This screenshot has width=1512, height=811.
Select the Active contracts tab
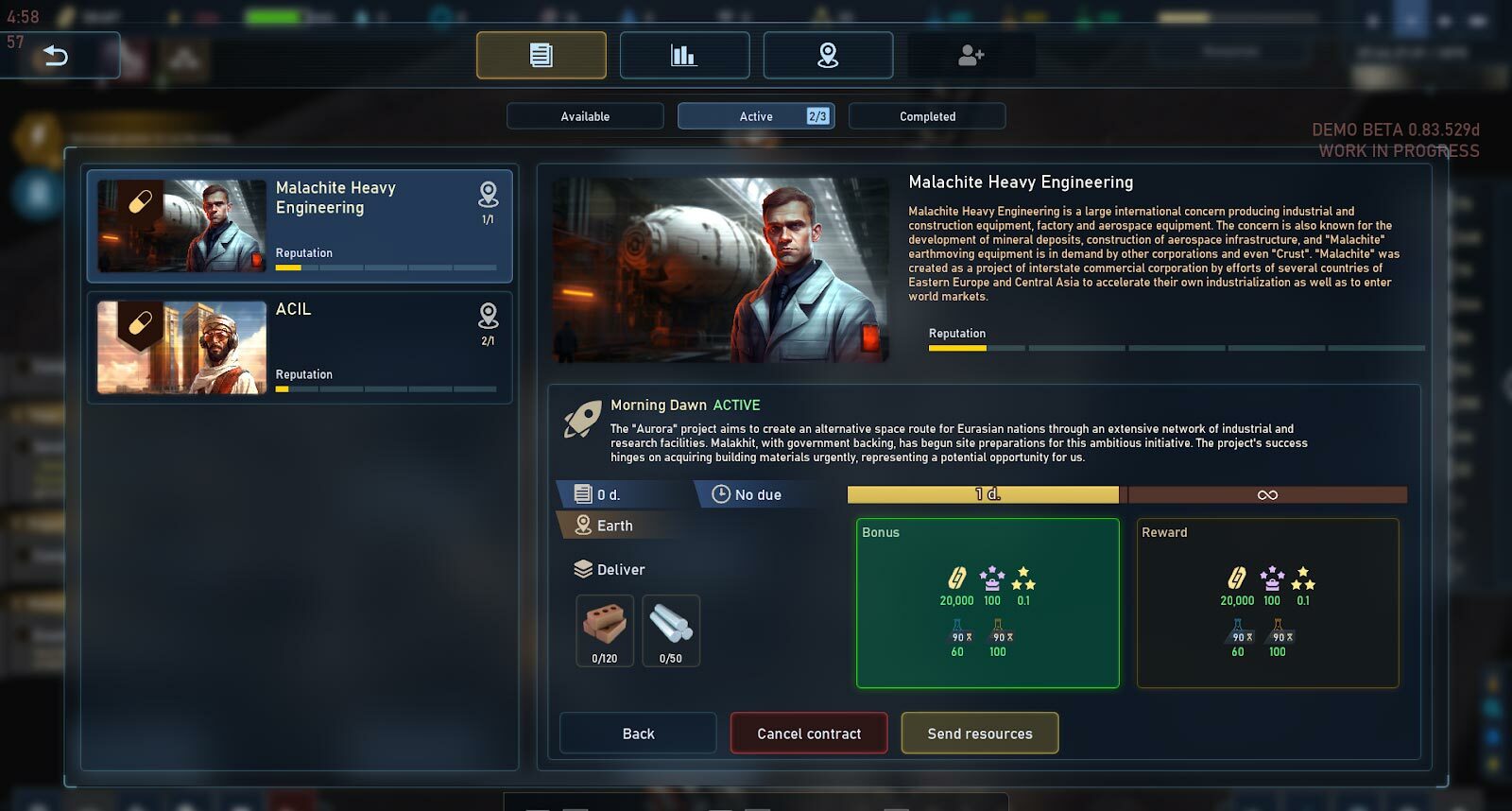(756, 116)
